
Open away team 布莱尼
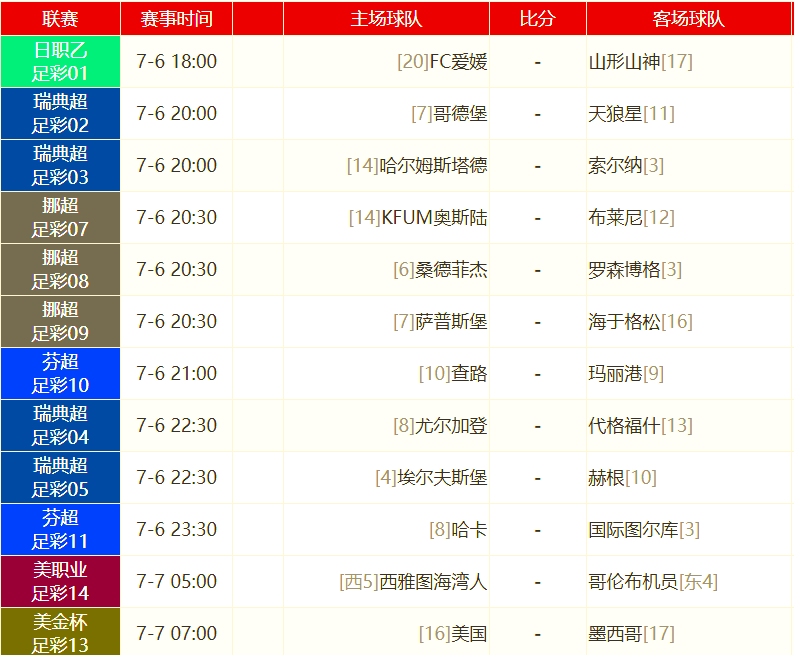(615, 218)
